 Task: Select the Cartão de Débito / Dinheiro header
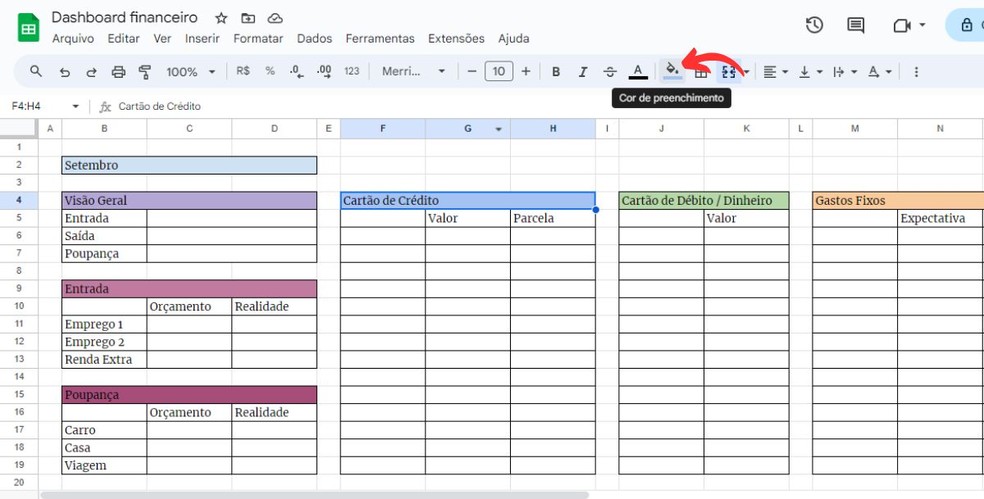(x=703, y=201)
